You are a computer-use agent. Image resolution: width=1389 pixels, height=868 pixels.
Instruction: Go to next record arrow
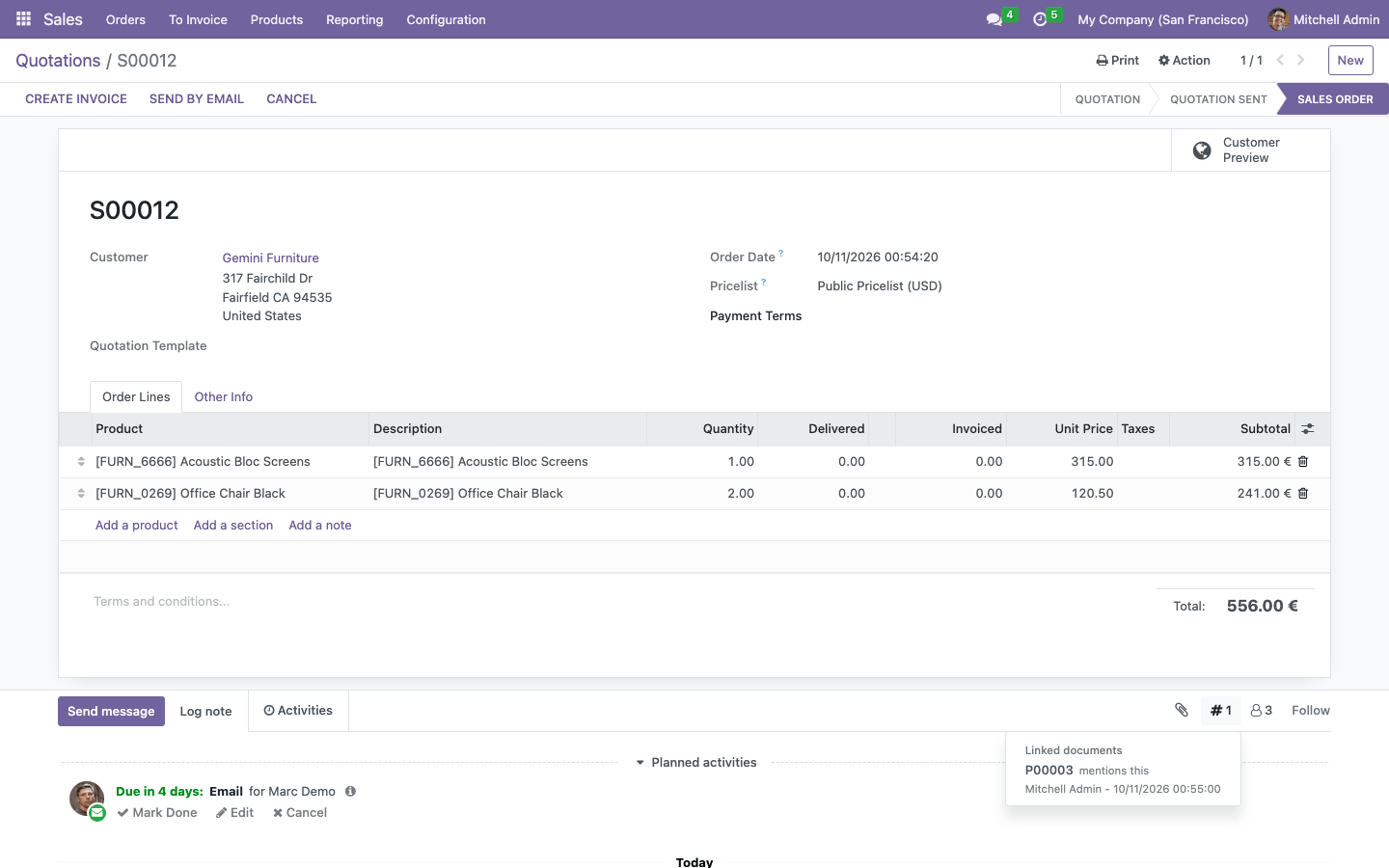pyautogui.click(x=1301, y=60)
